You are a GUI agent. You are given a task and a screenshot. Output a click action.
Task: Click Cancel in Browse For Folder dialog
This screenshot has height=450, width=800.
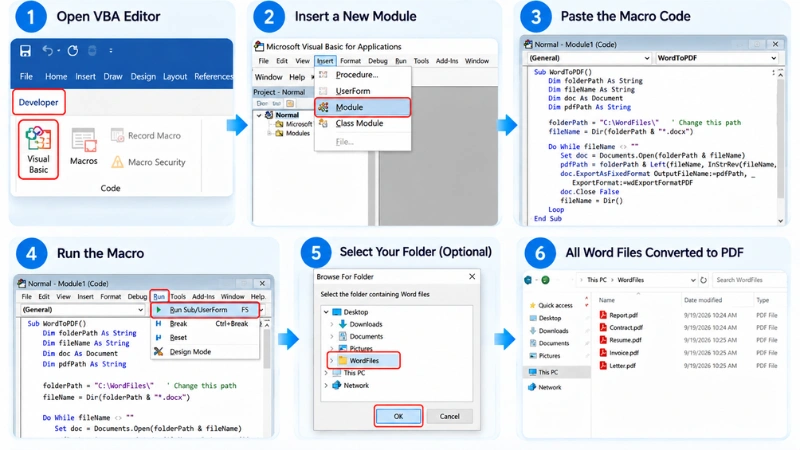pyautogui.click(x=449, y=416)
